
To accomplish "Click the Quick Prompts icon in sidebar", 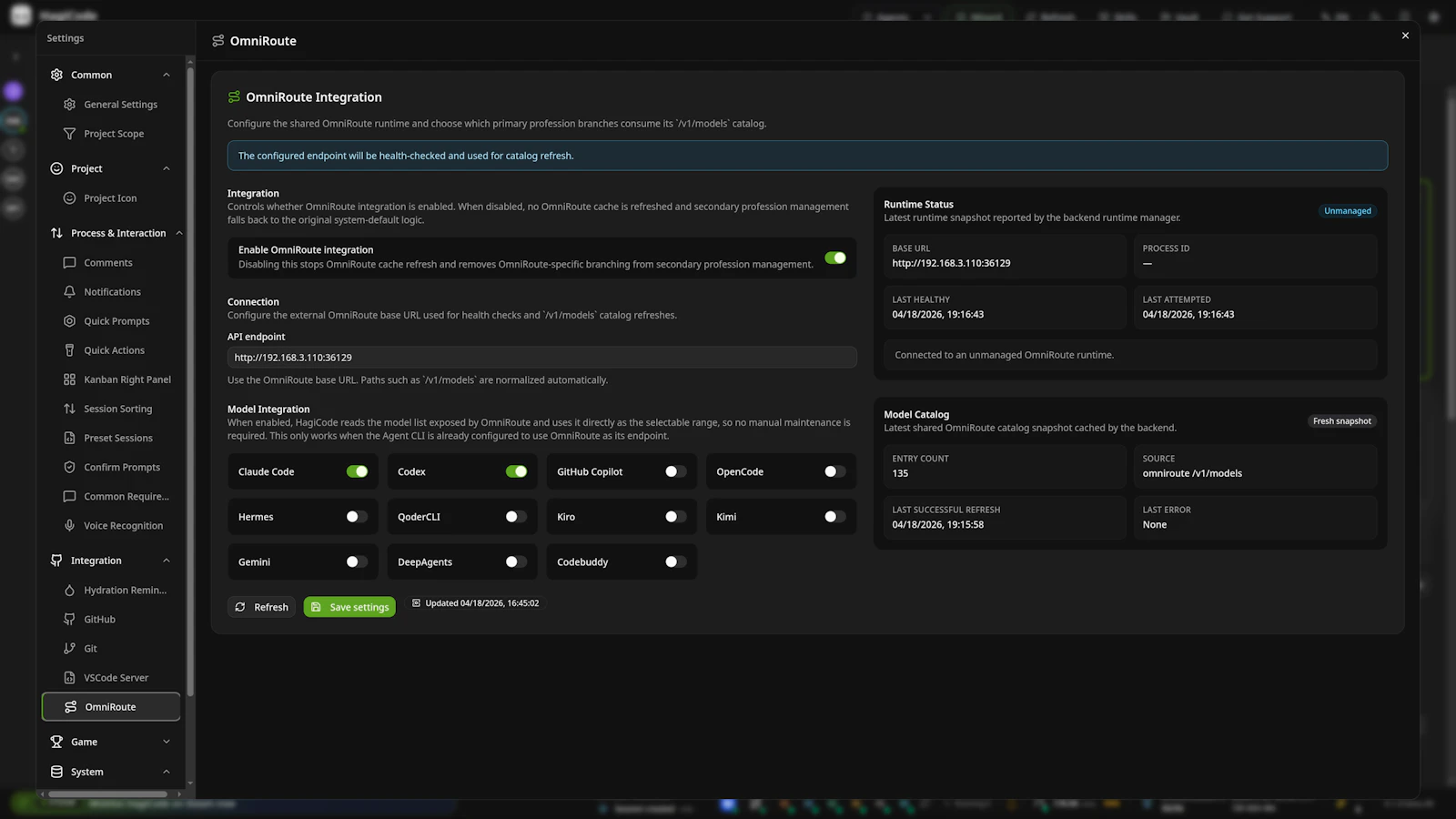I will [69, 320].
